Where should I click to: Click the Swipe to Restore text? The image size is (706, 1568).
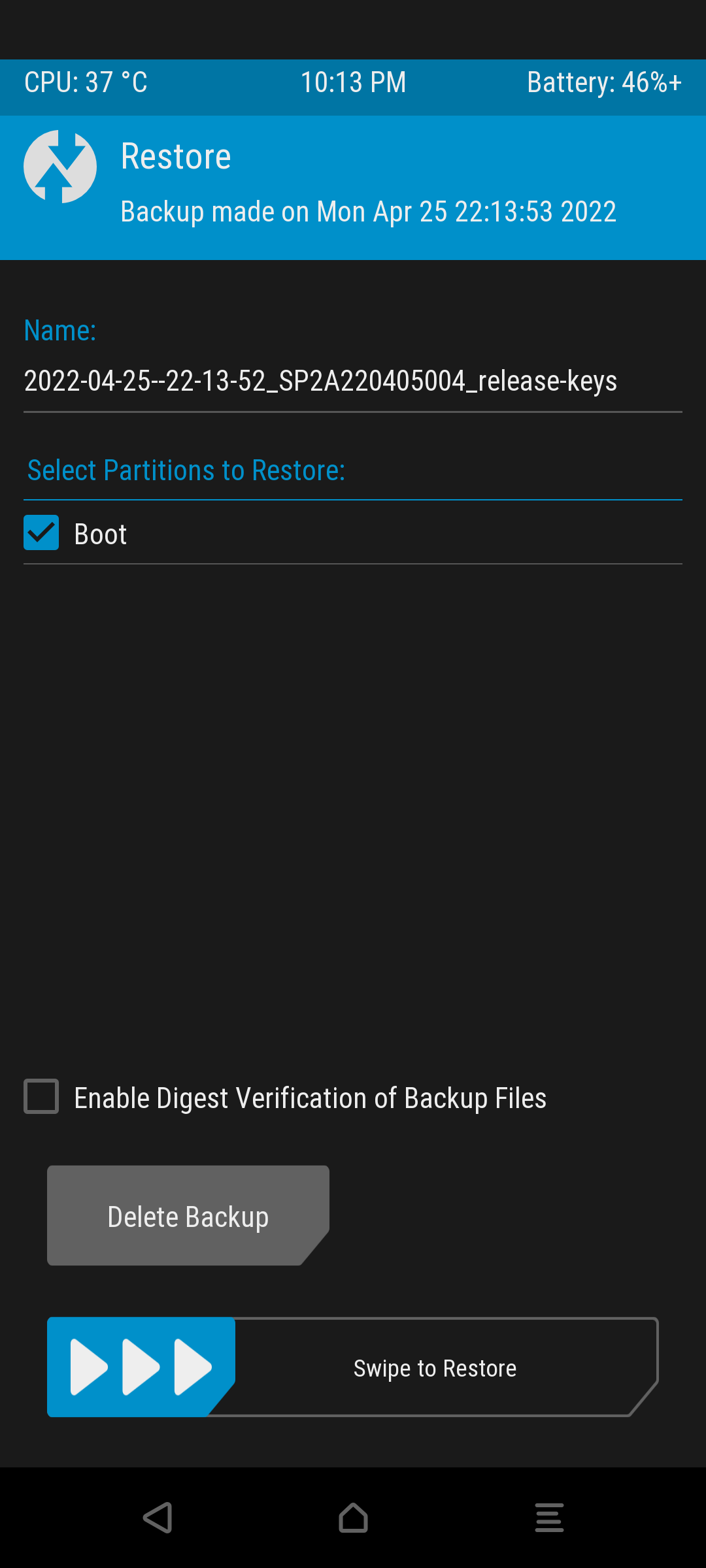435,1368
